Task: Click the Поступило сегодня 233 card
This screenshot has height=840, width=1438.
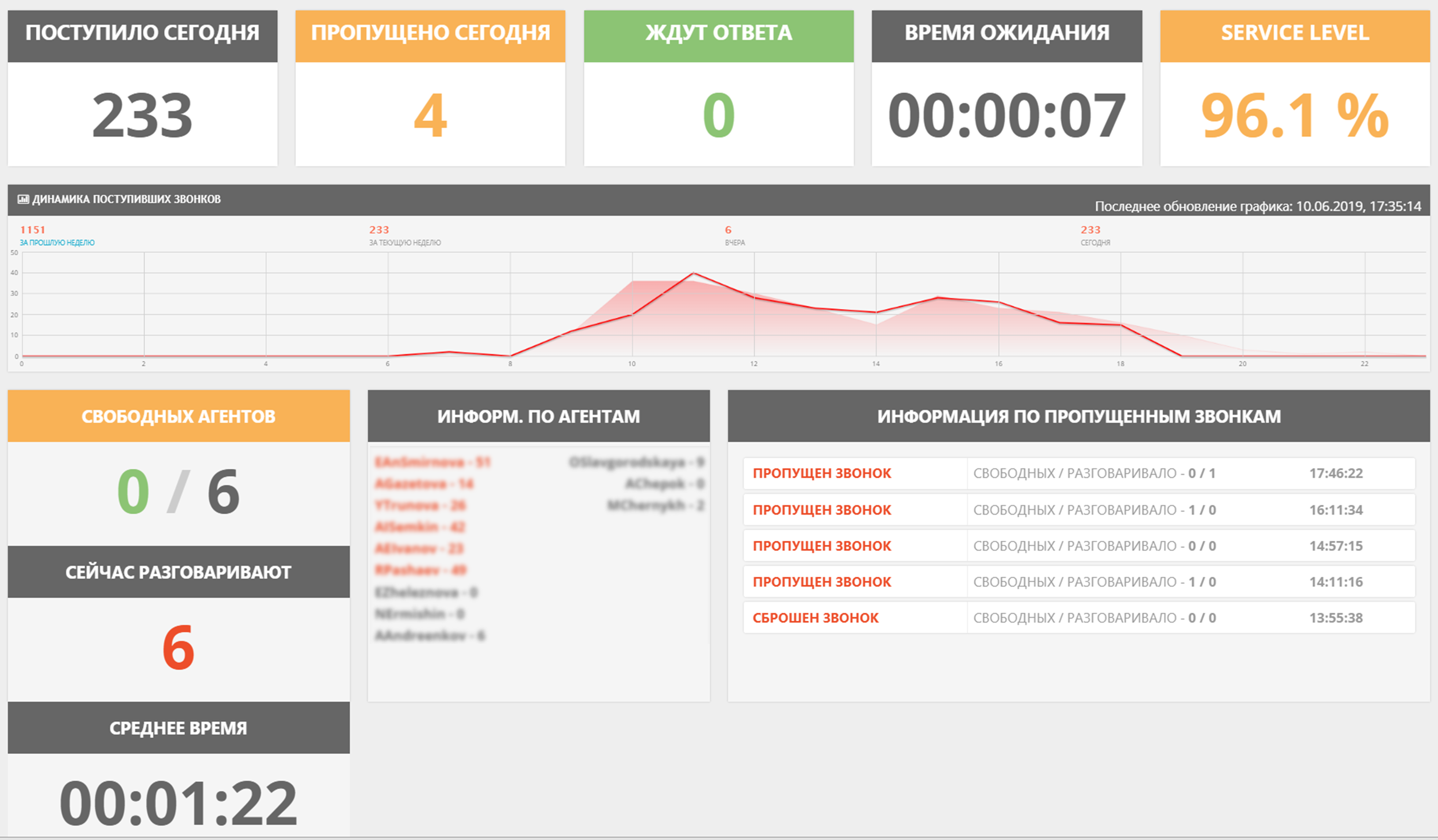Action: click(142, 115)
